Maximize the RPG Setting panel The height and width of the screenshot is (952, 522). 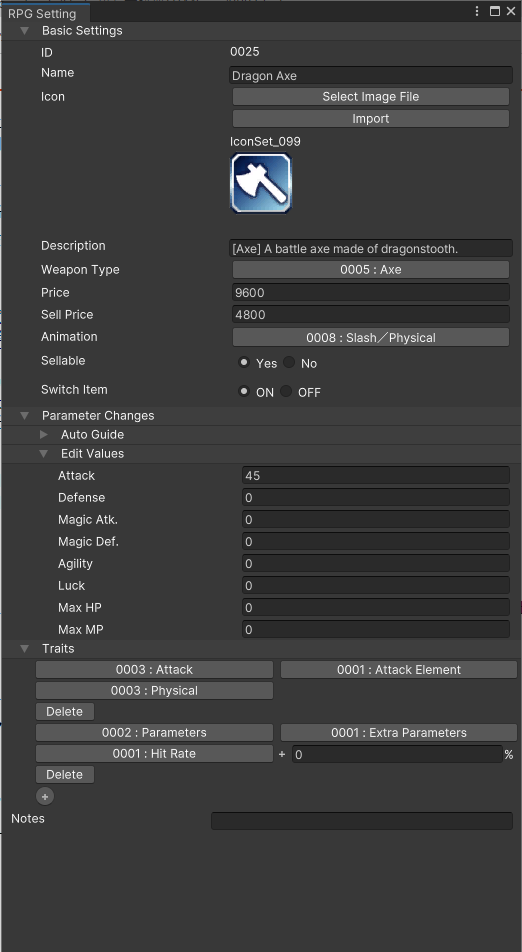(495, 11)
